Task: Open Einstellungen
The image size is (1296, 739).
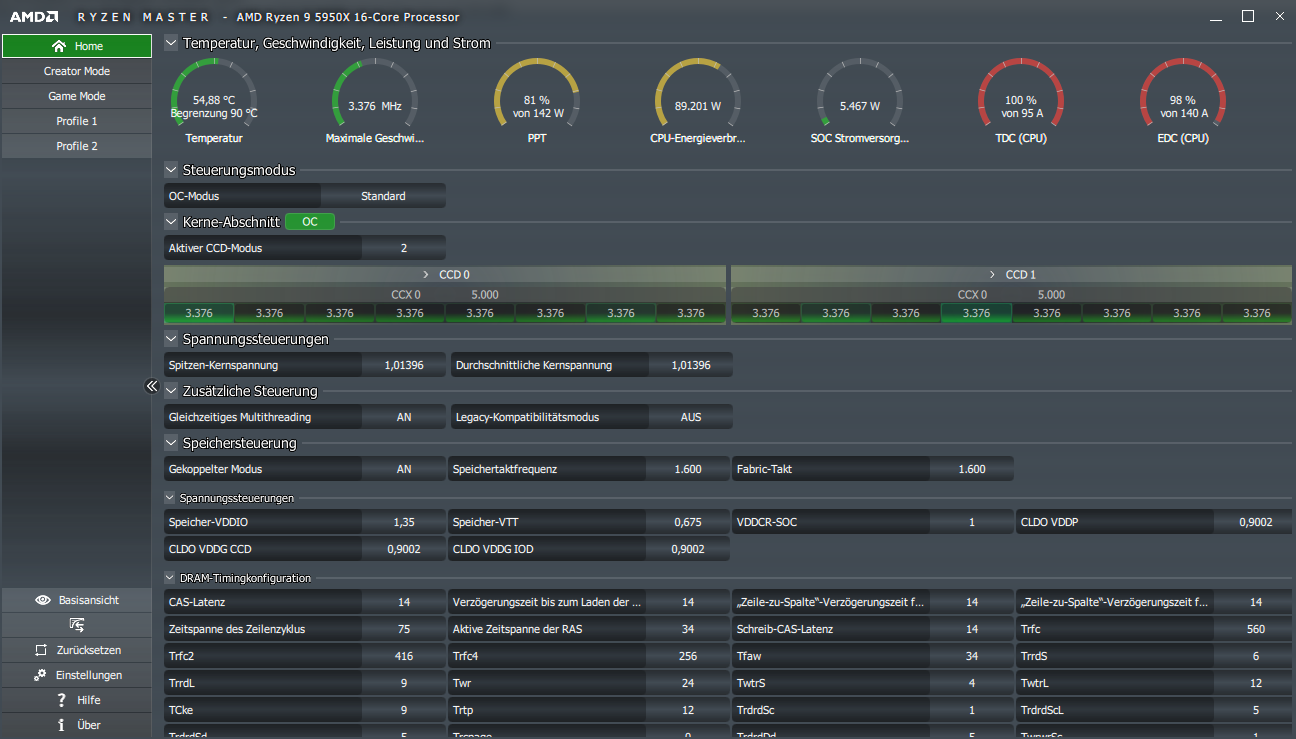Action: [77, 675]
